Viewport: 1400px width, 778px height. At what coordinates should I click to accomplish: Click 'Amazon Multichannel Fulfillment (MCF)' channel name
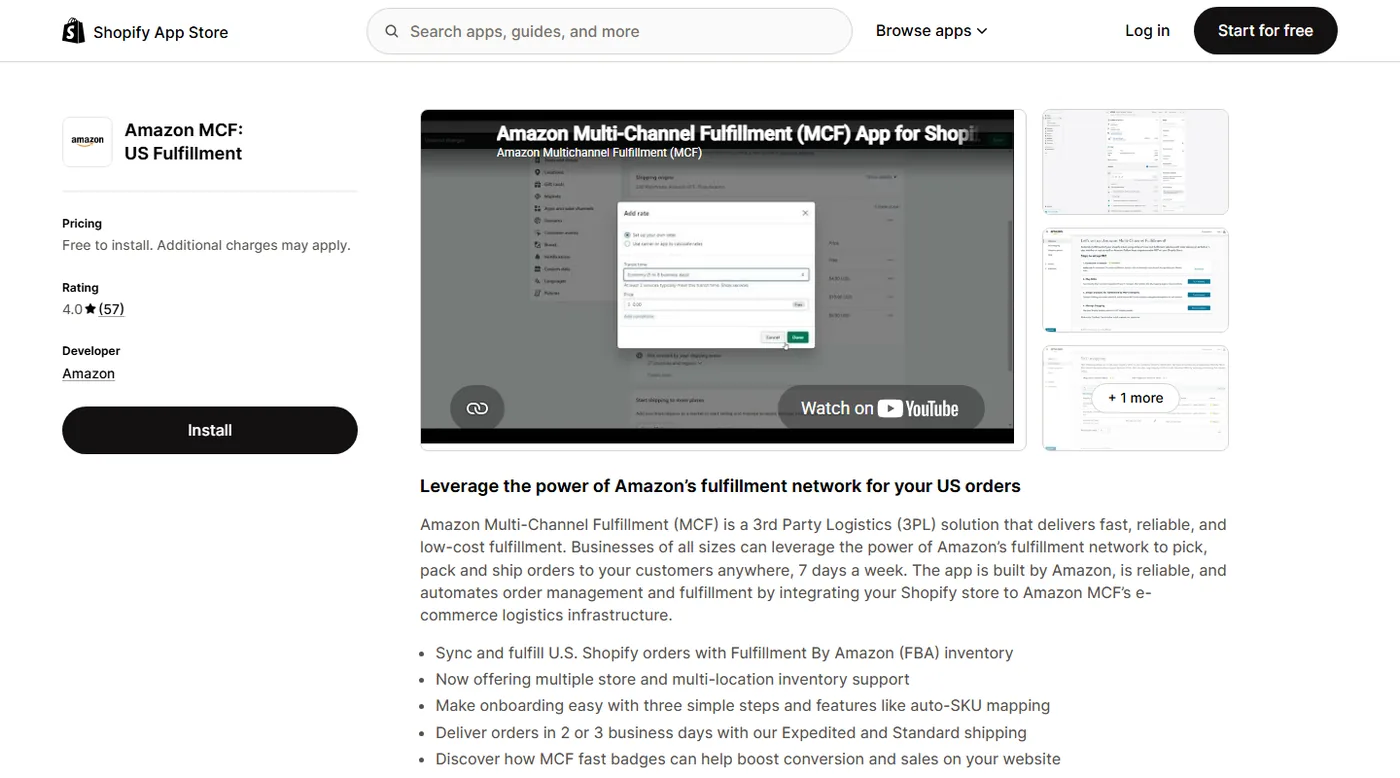pyautogui.click(x=599, y=153)
